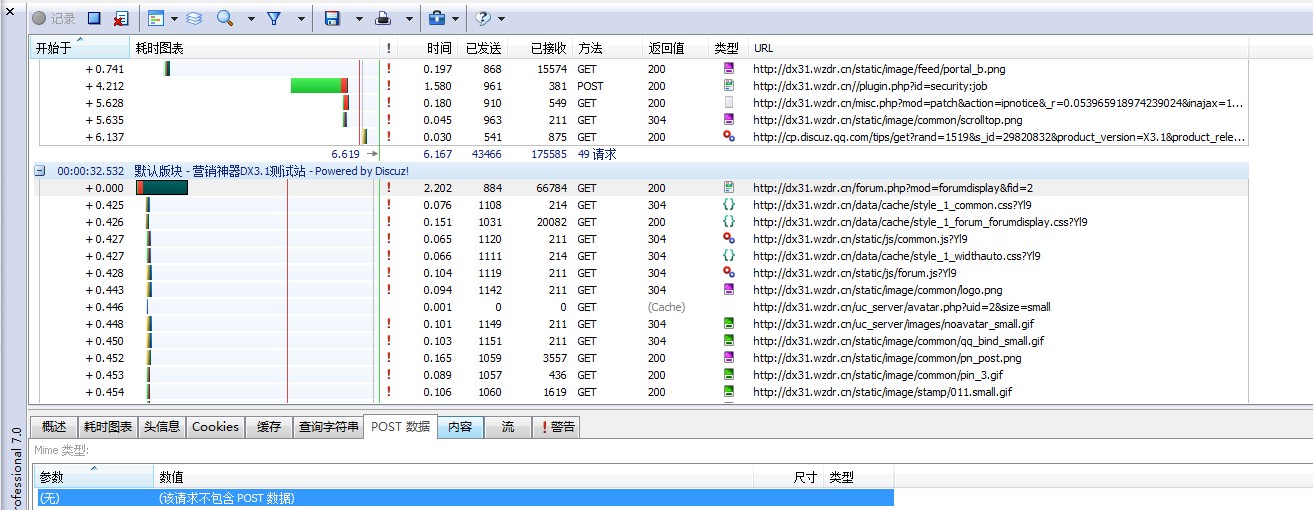The width and height of the screenshot is (1313, 510).
Task: Click the floppy disk Save icon
Action: point(333,18)
